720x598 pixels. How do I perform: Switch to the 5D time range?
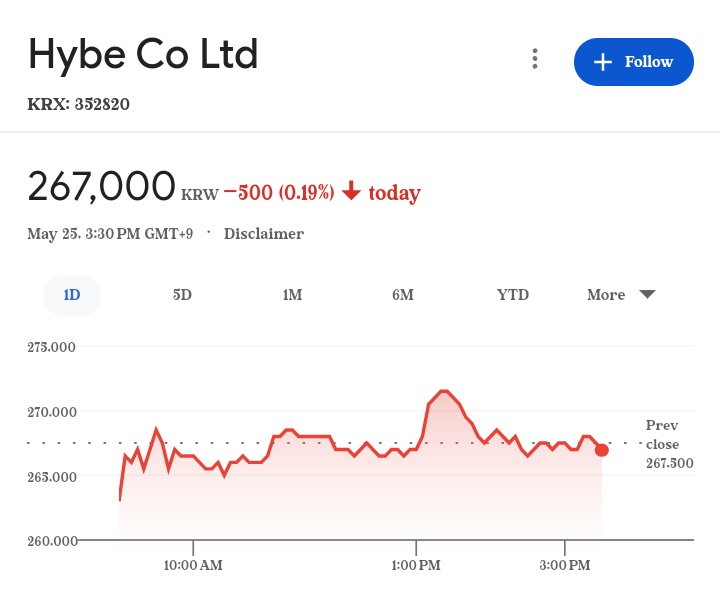pyautogui.click(x=182, y=295)
